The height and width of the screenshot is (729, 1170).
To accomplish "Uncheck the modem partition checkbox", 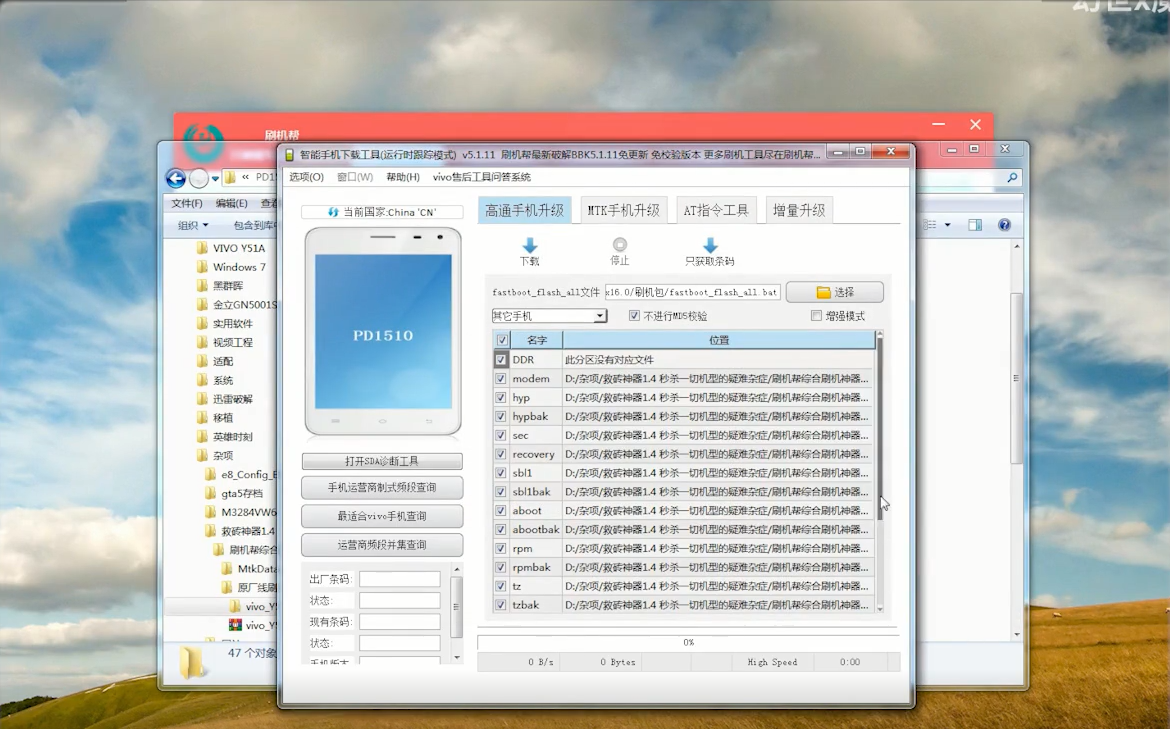I will point(501,378).
